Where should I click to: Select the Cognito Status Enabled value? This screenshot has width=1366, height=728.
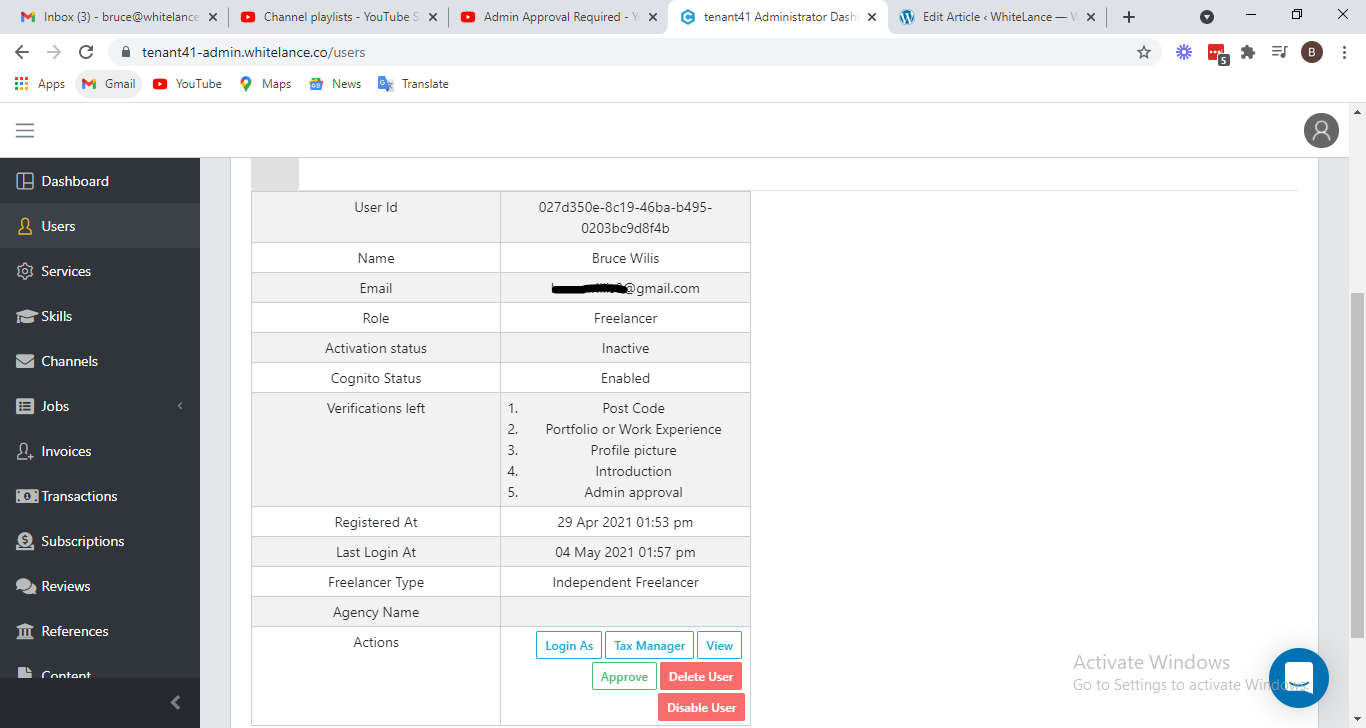pyautogui.click(x=625, y=378)
